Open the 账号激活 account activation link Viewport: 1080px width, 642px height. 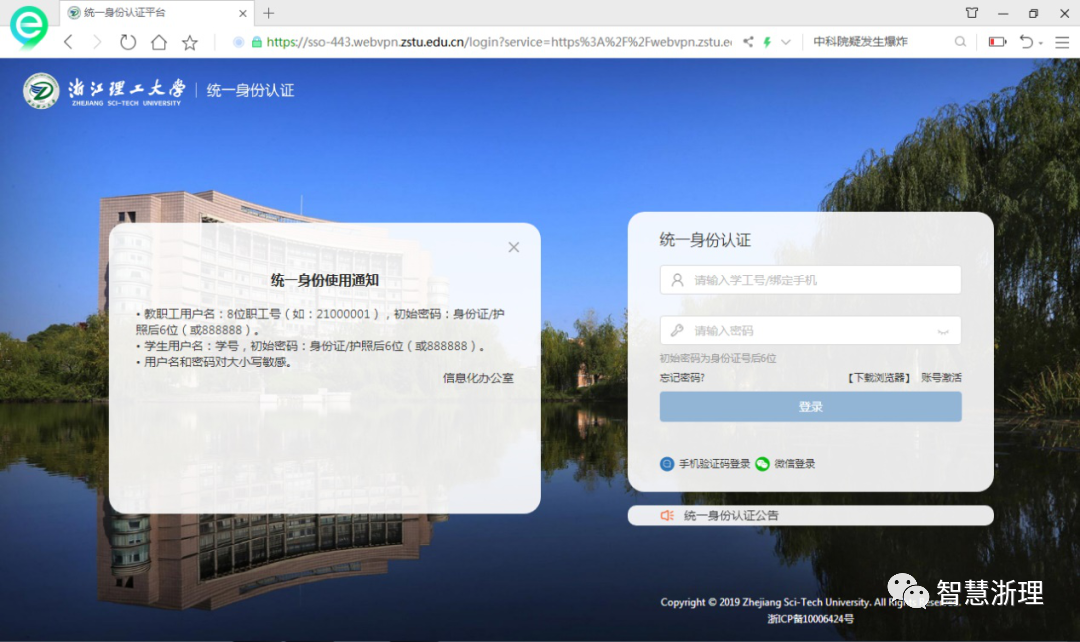(941, 378)
